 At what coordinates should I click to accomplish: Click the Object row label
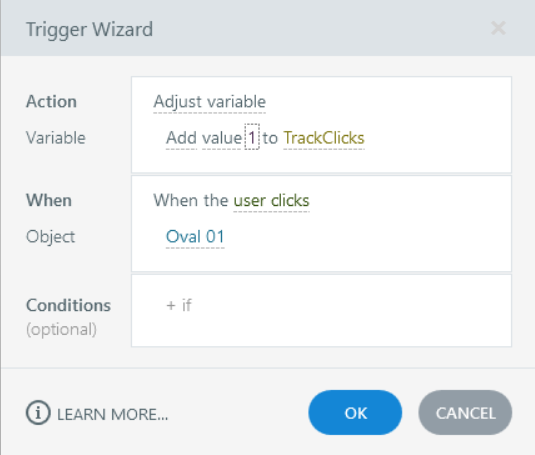pos(50,237)
